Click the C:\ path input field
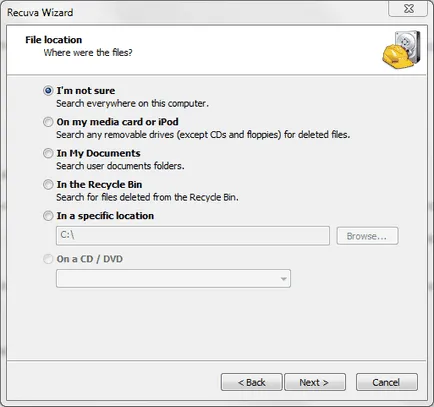 click(x=193, y=236)
